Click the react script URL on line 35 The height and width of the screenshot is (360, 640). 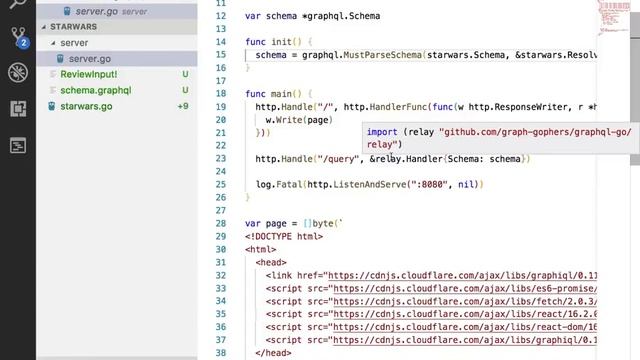coord(465,314)
